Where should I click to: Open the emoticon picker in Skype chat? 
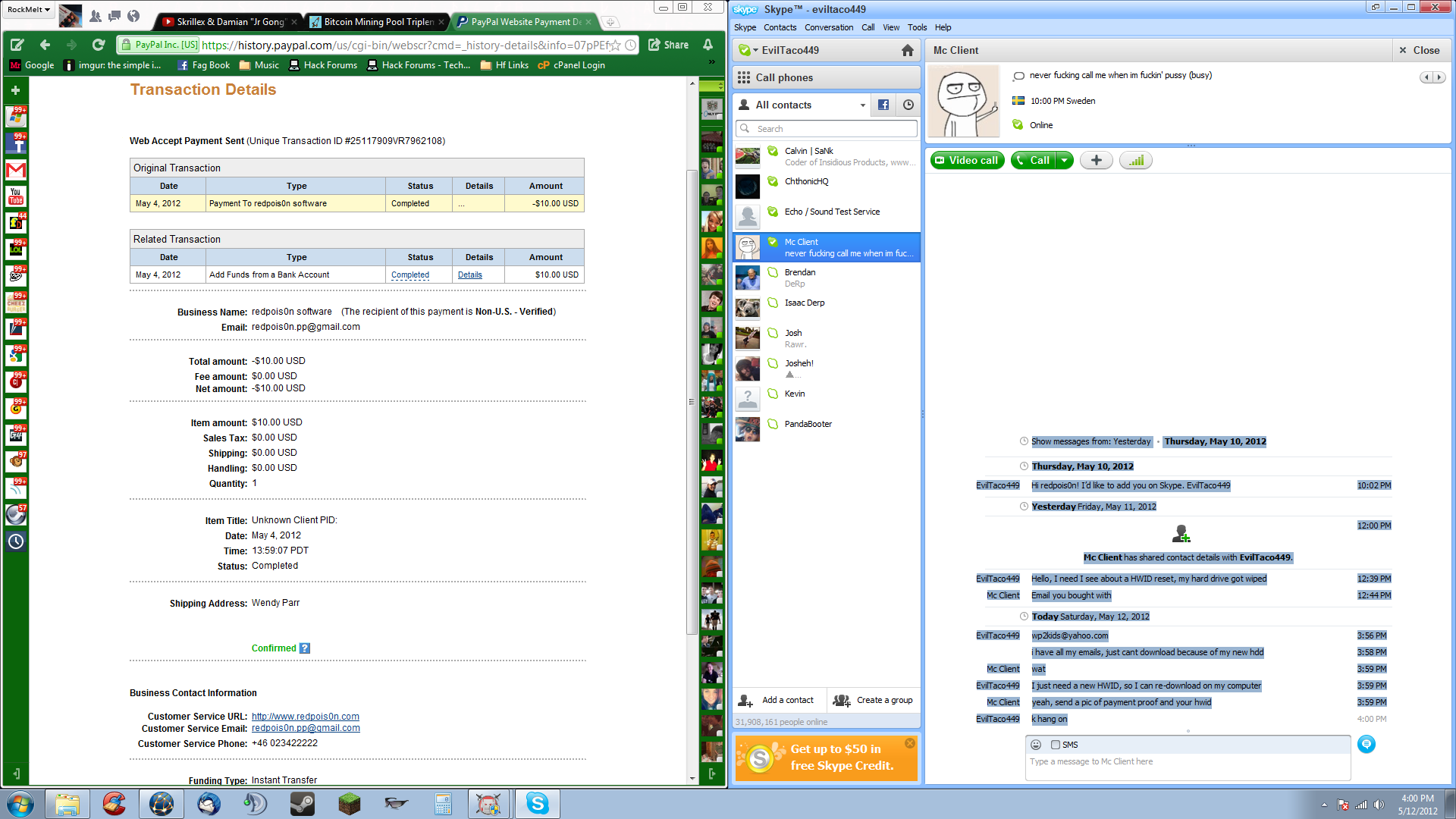point(1036,745)
